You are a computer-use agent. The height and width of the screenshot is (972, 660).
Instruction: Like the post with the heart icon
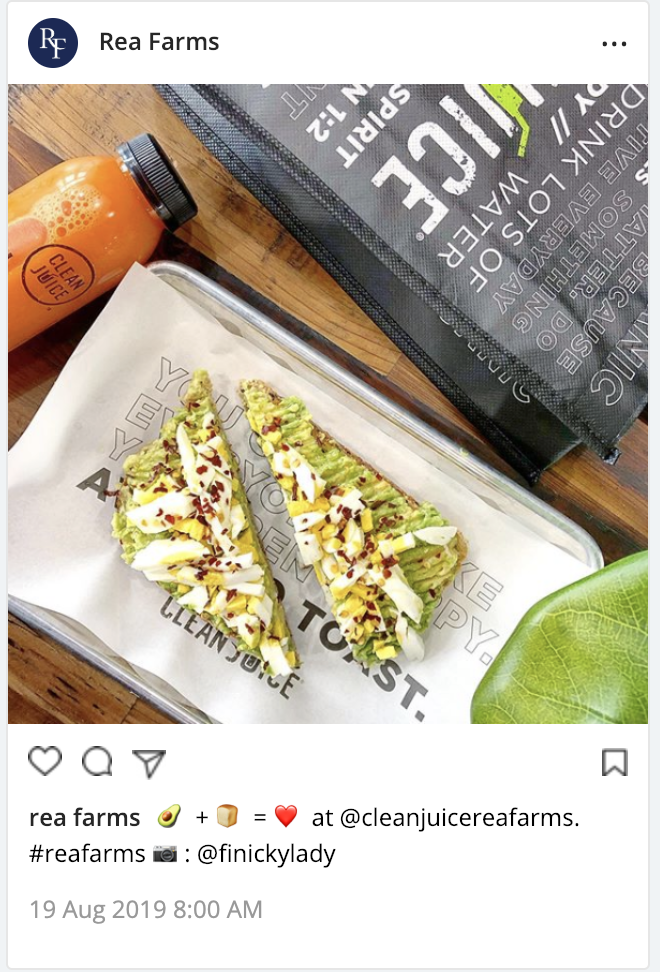tap(45, 761)
